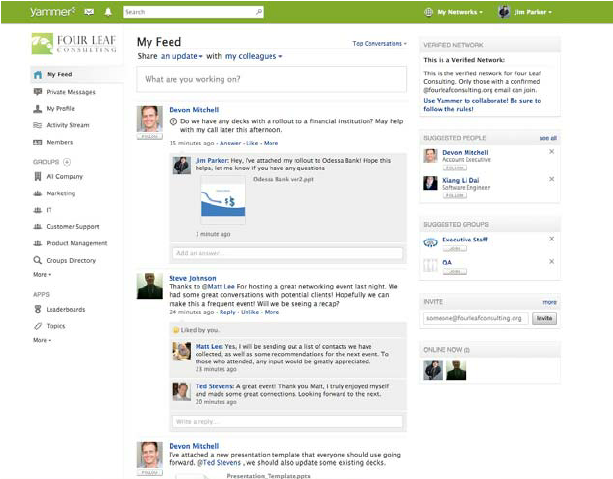The height and width of the screenshot is (479, 613).
Task: Click Steve Johnson's avatar on his post
Action: click(149, 286)
